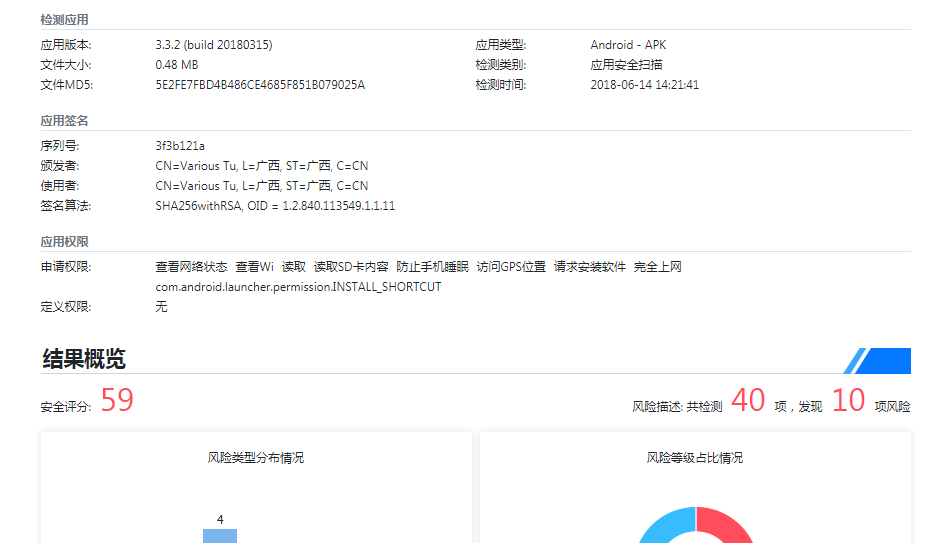Click the 风险类型分布情况 chart title

(x=255, y=458)
